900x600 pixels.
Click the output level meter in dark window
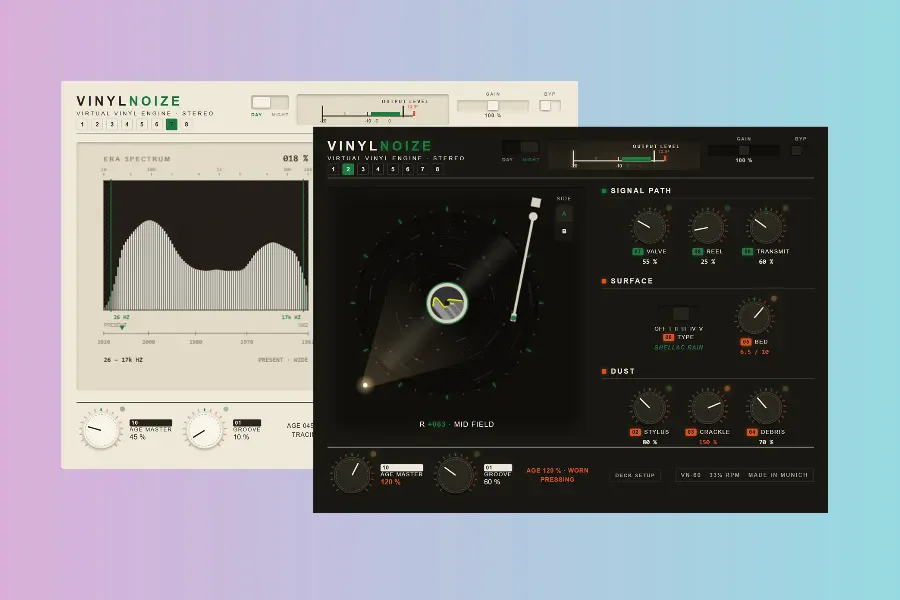click(x=624, y=155)
